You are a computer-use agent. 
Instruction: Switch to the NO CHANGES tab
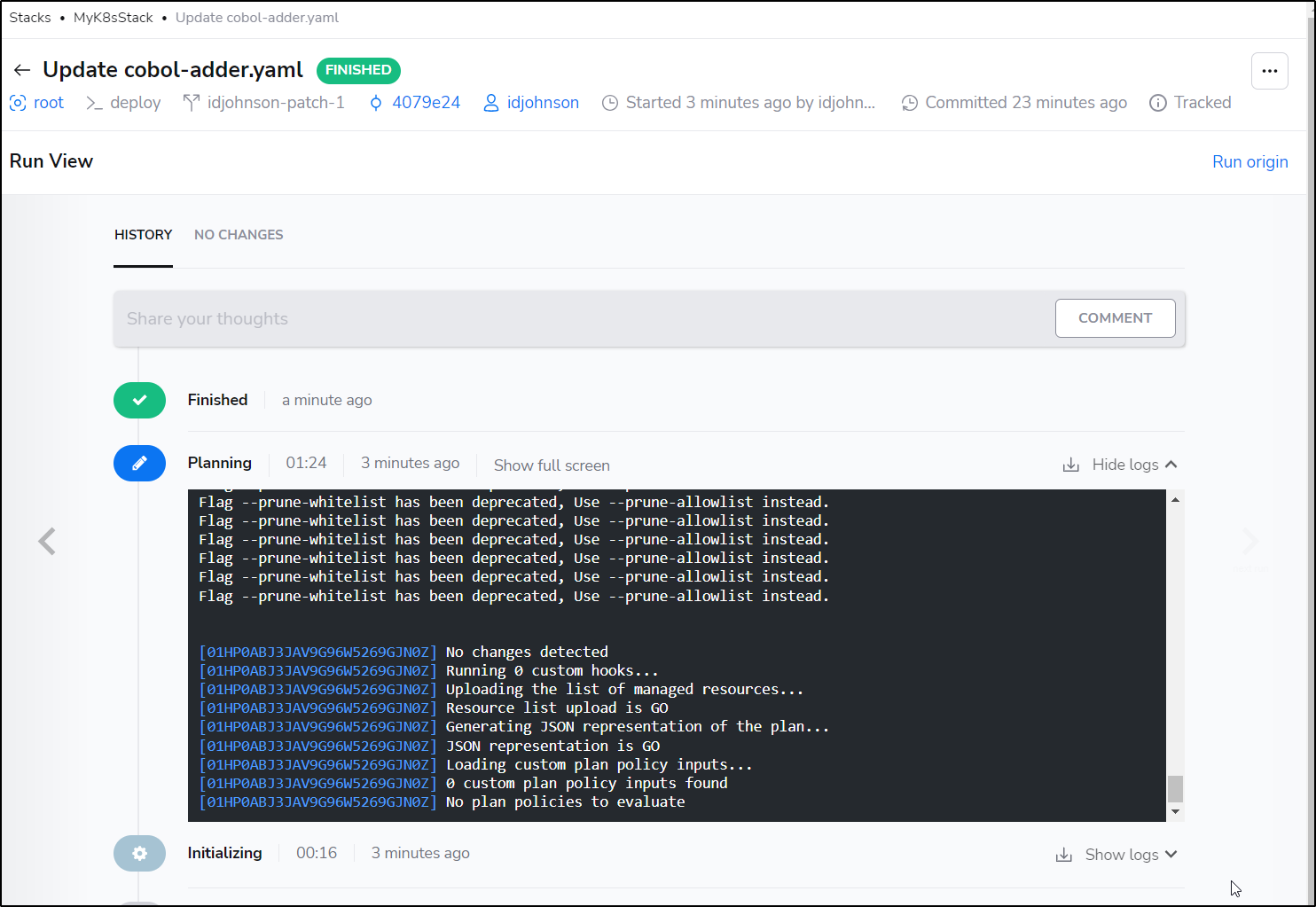coord(239,235)
